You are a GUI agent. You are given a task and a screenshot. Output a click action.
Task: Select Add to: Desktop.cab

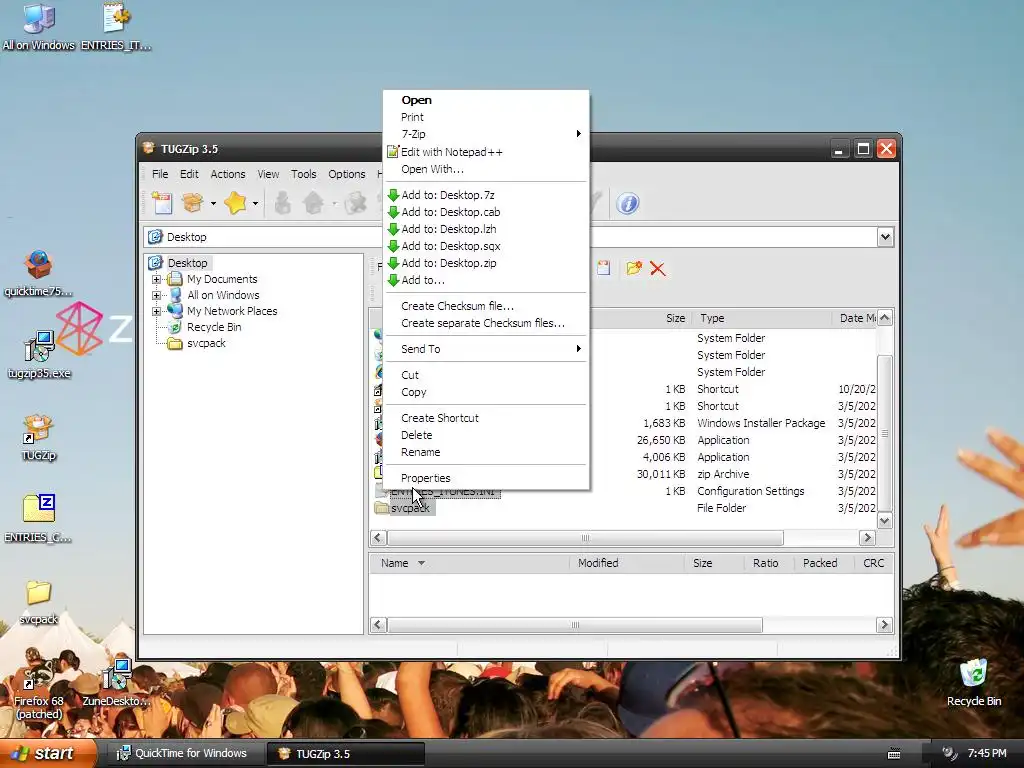point(487,212)
